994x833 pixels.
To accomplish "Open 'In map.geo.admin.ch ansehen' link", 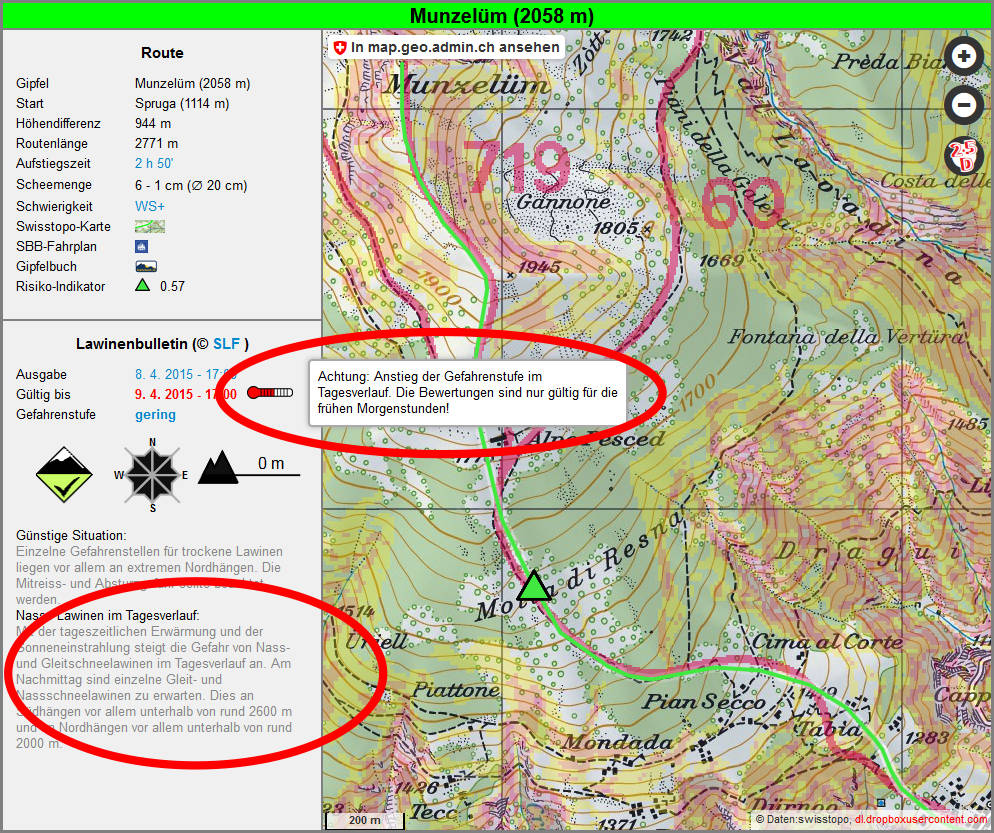I will click(x=446, y=47).
